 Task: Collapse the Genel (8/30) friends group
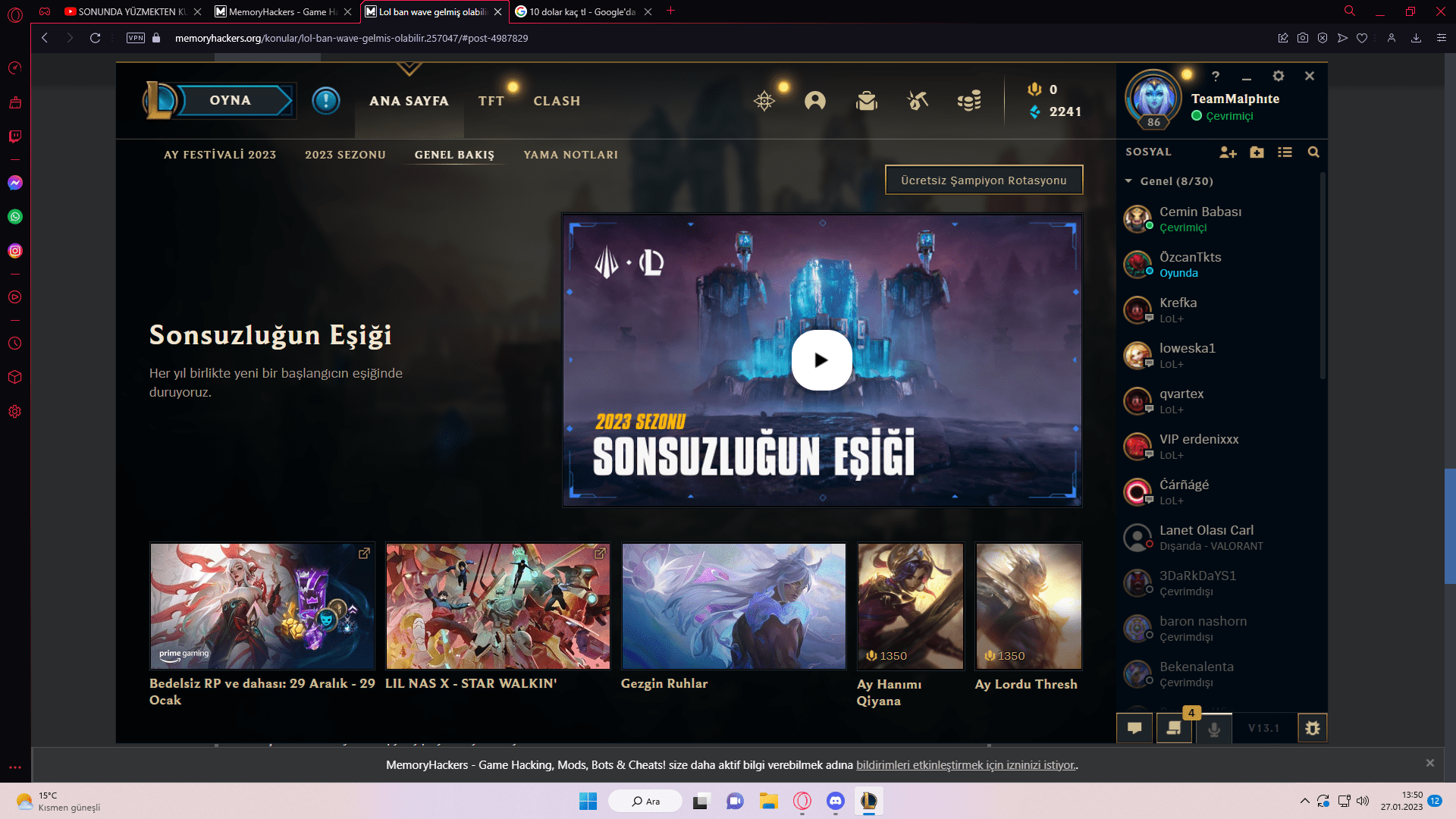pyautogui.click(x=1169, y=181)
